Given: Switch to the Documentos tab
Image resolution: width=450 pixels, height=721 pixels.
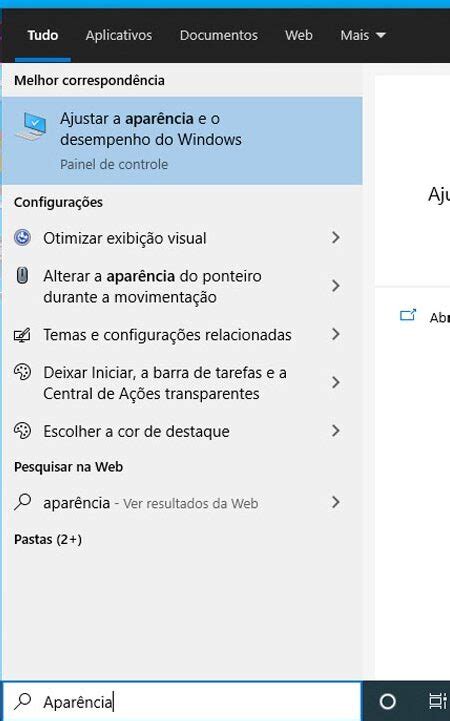Looking at the screenshot, I should pos(219,35).
